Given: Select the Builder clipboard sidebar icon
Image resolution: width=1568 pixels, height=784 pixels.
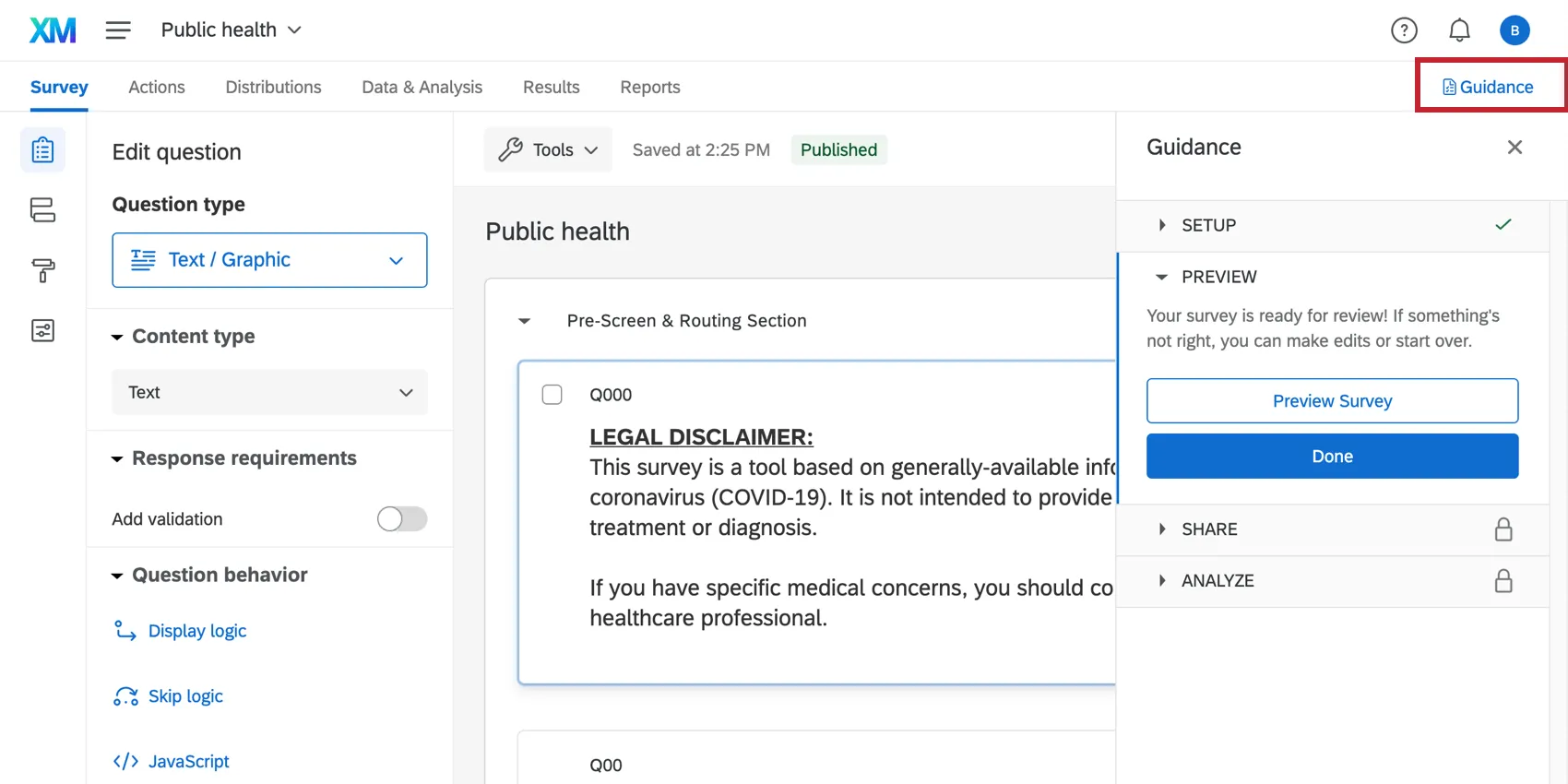Looking at the screenshot, I should [x=42, y=150].
